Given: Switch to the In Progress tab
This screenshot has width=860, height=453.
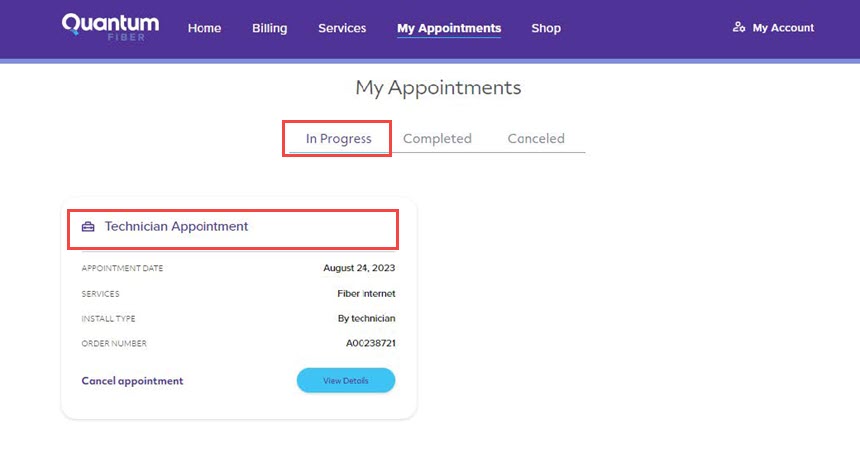Looking at the screenshot, I should point(338,139).
